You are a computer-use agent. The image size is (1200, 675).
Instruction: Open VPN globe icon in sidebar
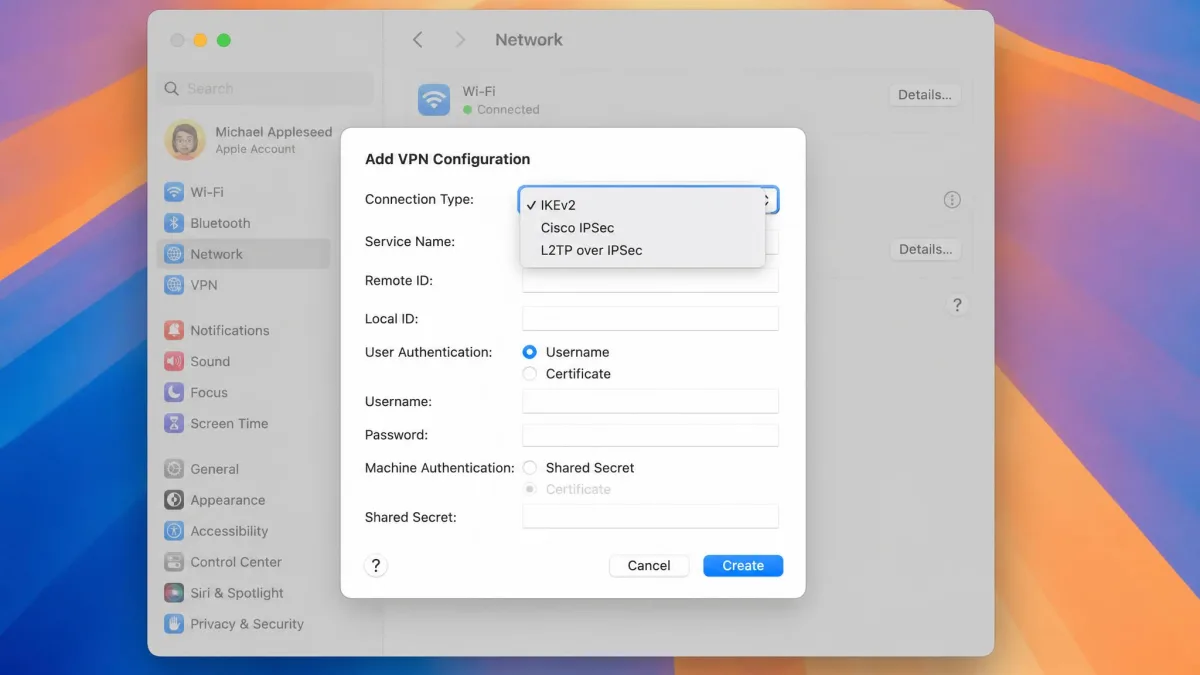pyautogui.click(x=174, y=285)
